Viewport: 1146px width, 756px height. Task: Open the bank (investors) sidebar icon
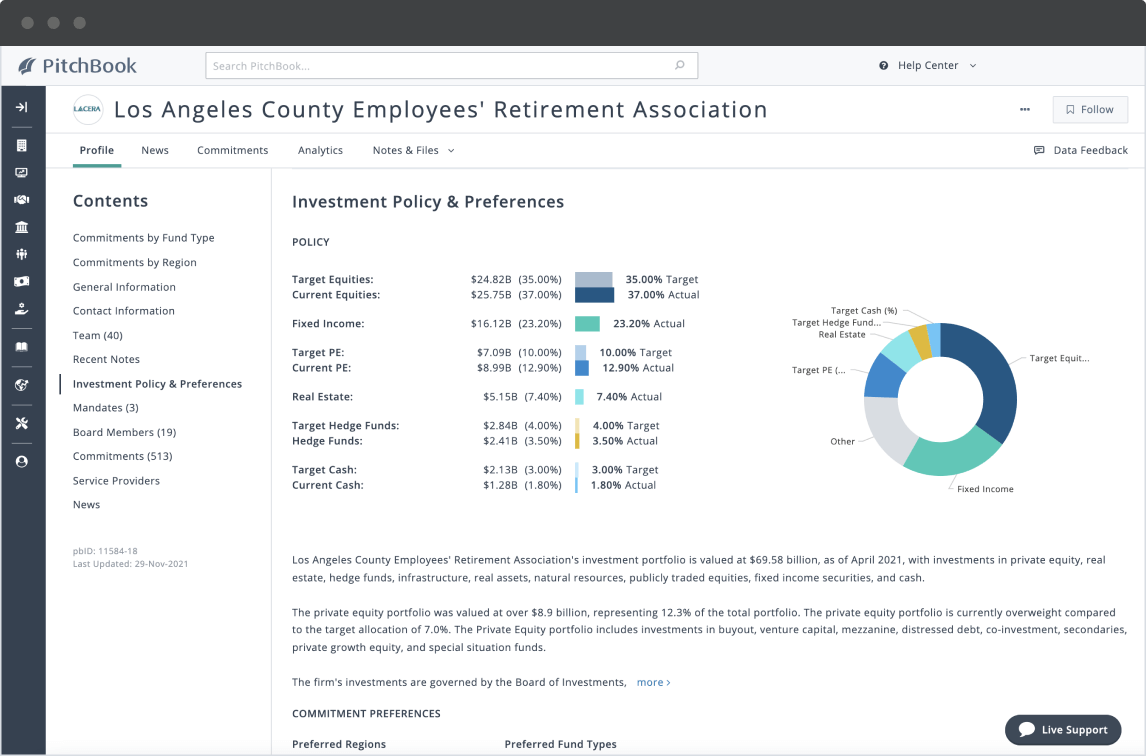22,227
